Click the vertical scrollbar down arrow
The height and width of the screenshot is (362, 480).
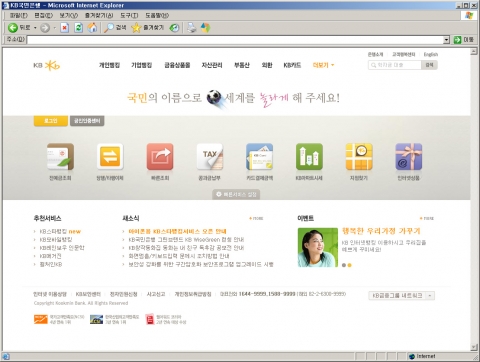474,347
